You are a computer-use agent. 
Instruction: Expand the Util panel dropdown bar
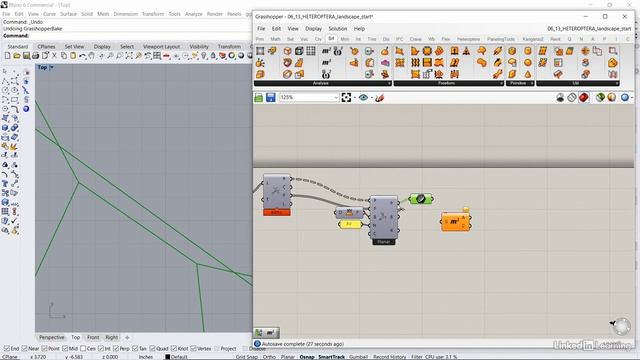click(578, 83)
